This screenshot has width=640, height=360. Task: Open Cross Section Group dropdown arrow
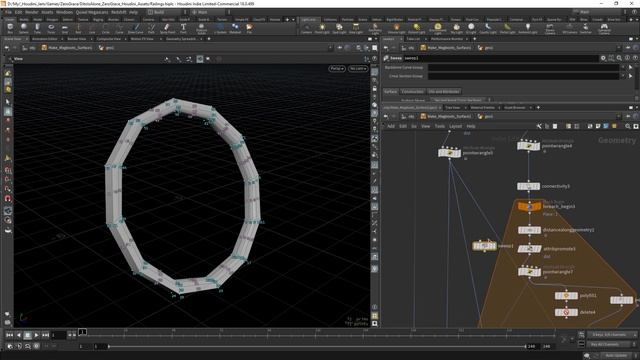pos(623,76)
